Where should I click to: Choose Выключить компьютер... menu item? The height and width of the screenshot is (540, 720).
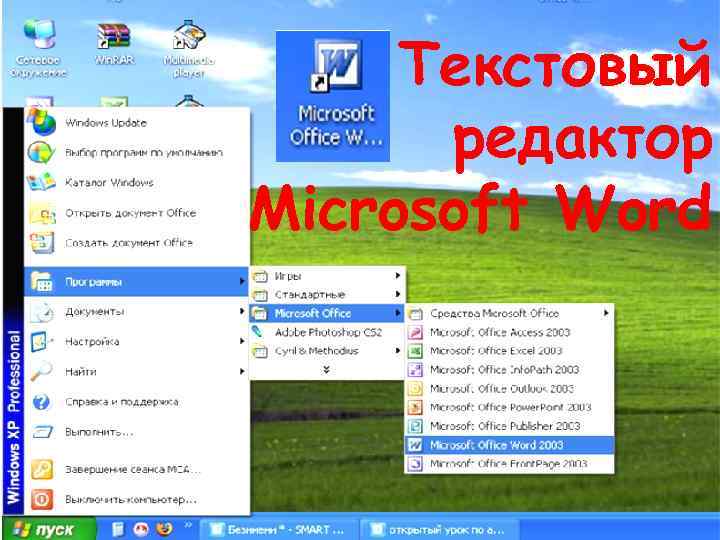point(137,500)
